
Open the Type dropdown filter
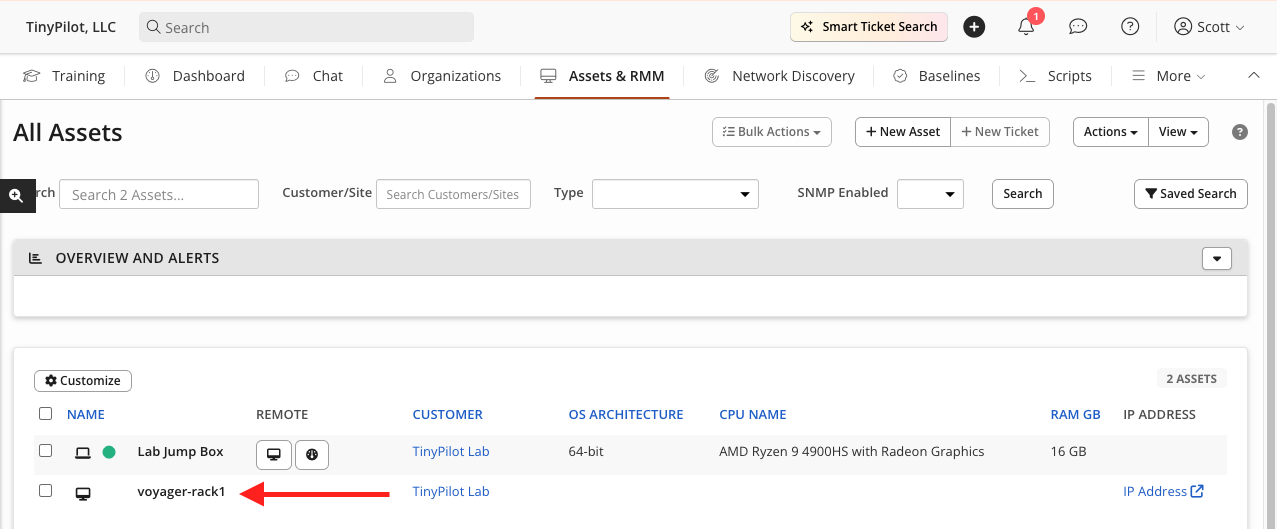(x=675, y=194)
